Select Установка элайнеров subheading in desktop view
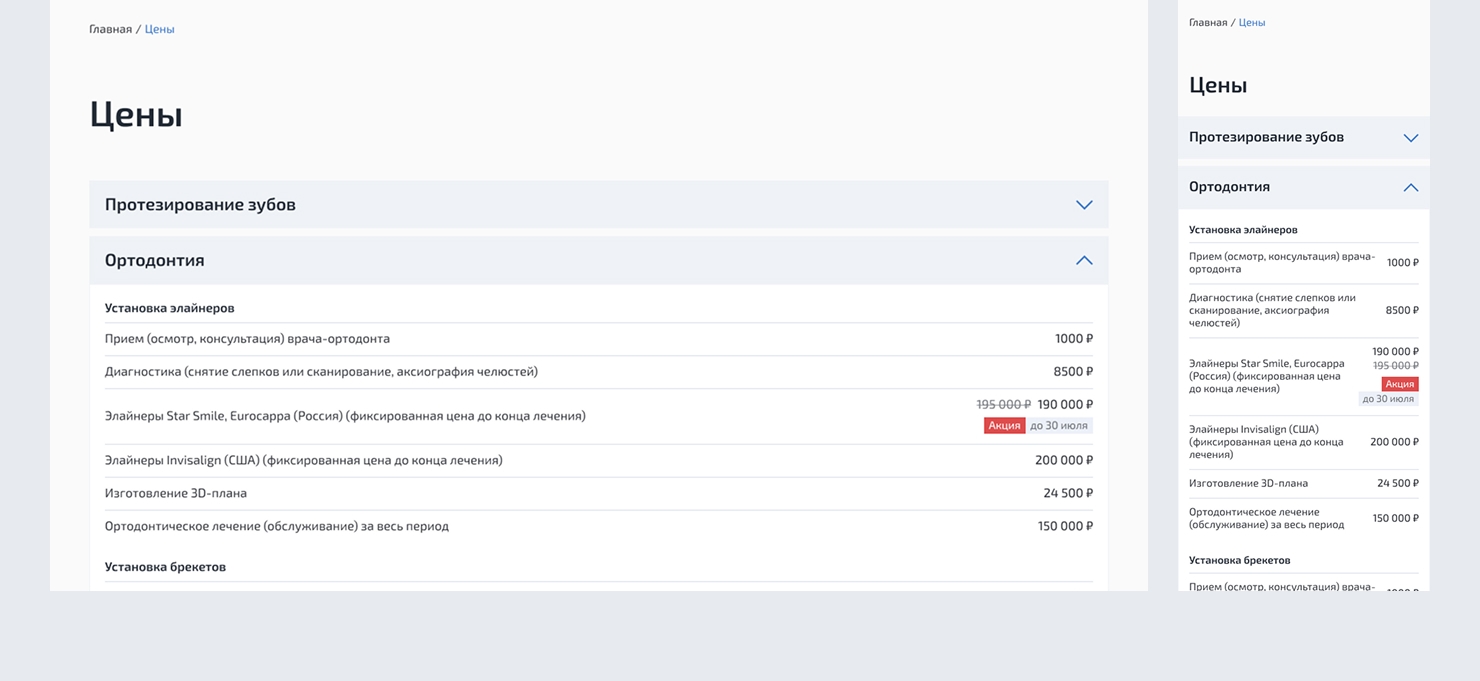This screenshot has width=1480, height=681. pos(170,308)
